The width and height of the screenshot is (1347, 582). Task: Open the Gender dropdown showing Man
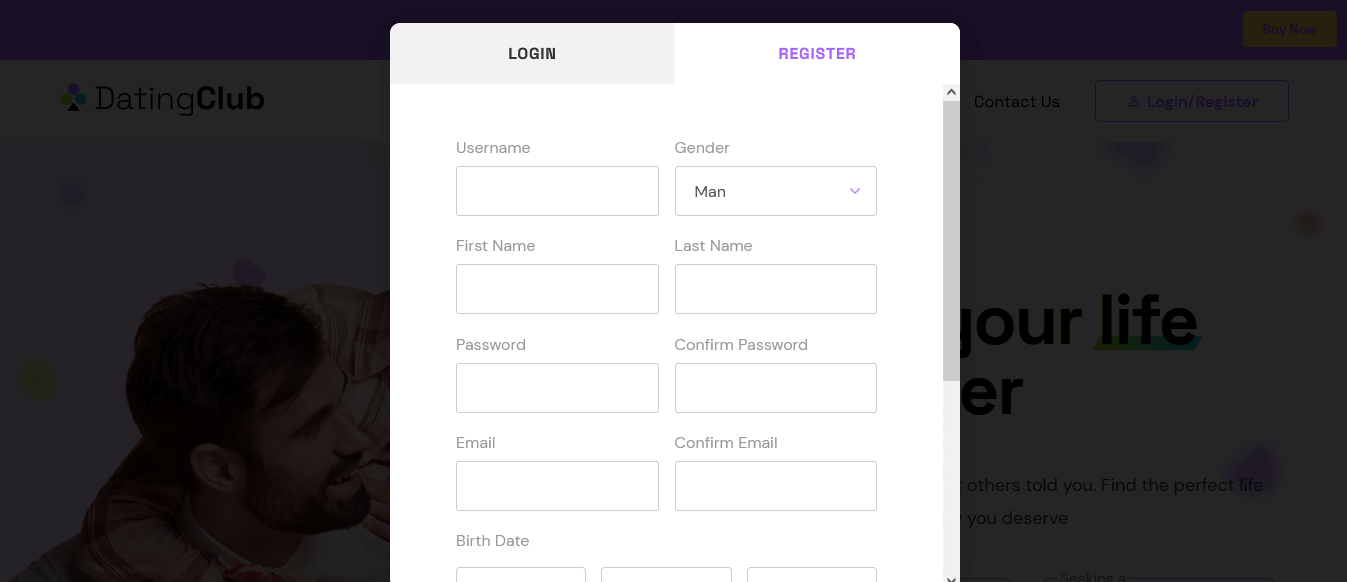(x=776, y=191)
